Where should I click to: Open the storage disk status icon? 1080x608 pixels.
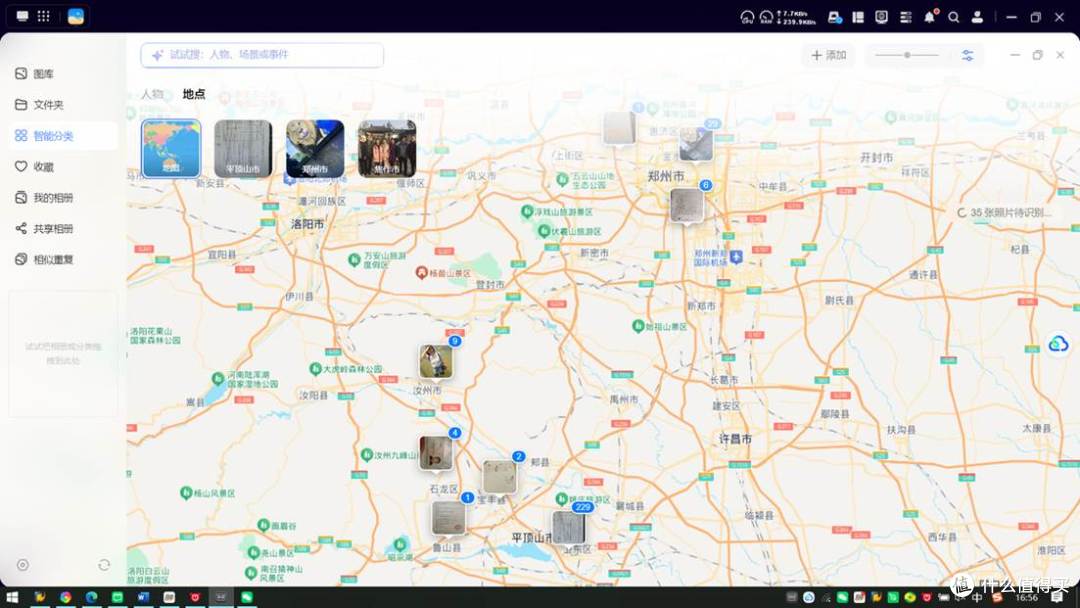coord(835,17)
